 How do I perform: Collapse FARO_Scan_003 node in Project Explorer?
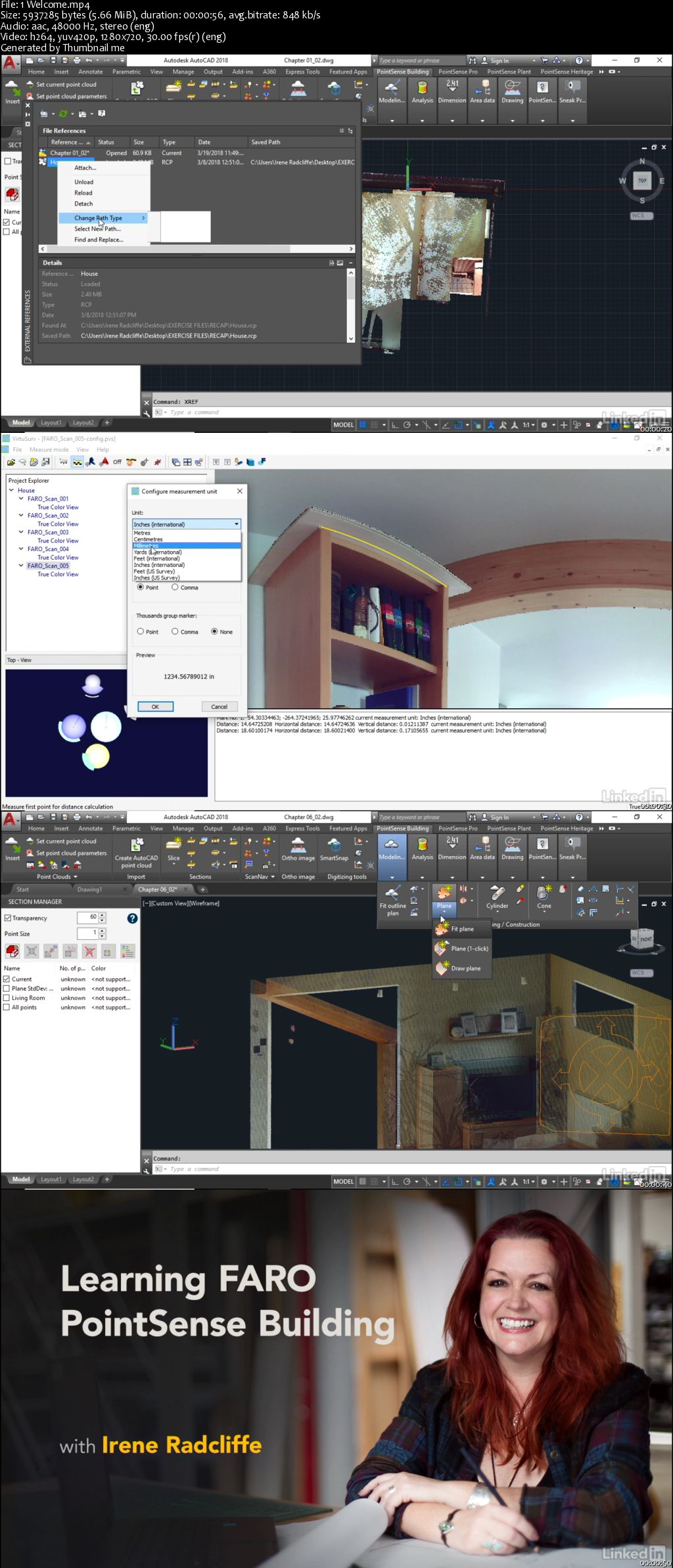point(21,532)
